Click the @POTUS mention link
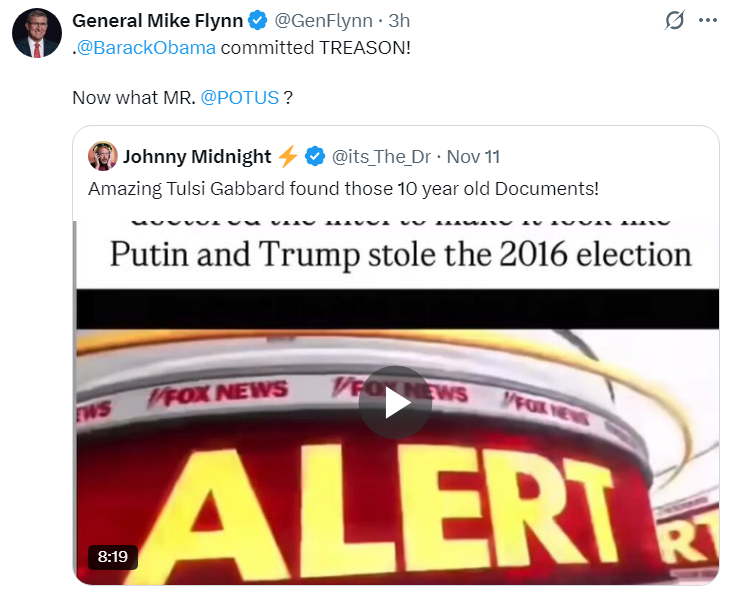The width and height of the screenshot is (738, 598). point(240,99)
